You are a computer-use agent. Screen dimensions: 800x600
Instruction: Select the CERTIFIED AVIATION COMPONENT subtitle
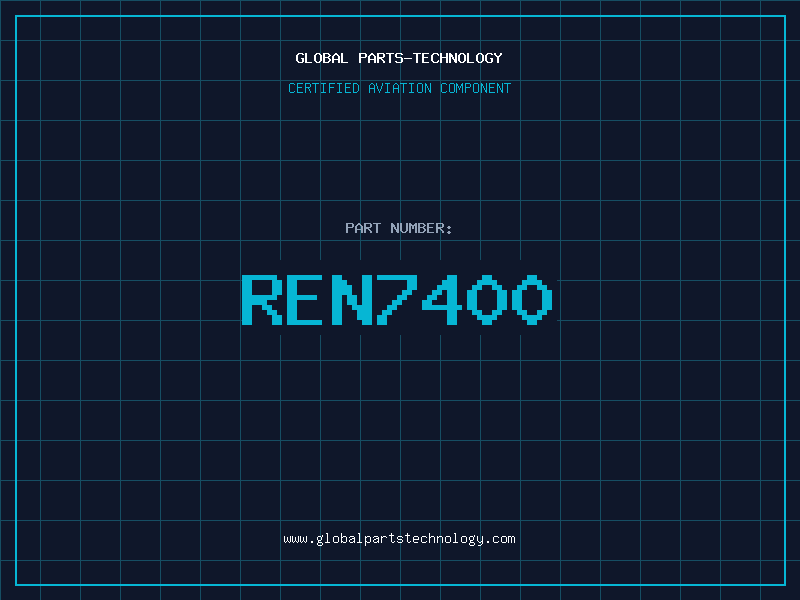(x=399, y=88)
